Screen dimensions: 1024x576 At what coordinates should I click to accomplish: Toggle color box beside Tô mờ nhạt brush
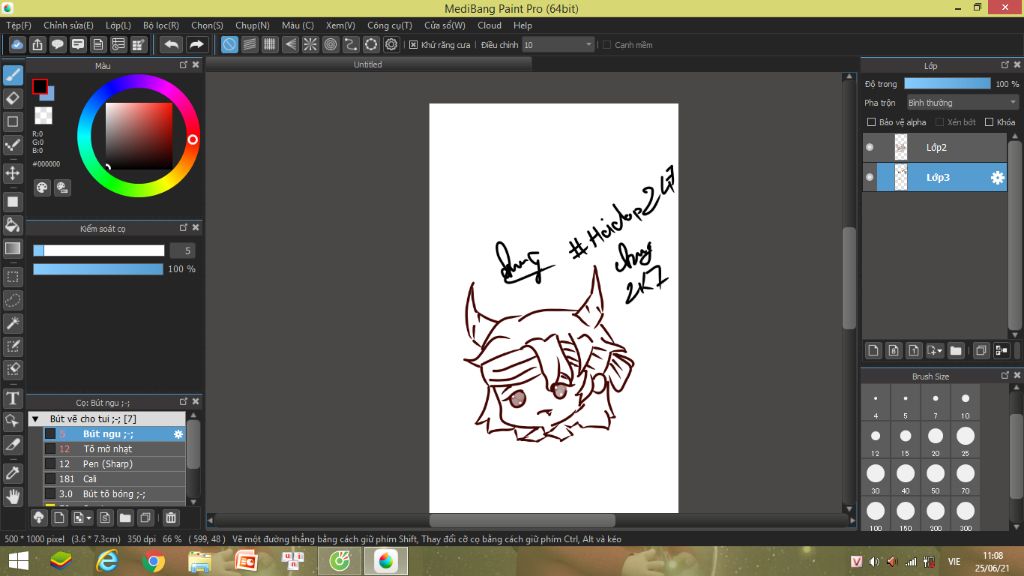50,449
